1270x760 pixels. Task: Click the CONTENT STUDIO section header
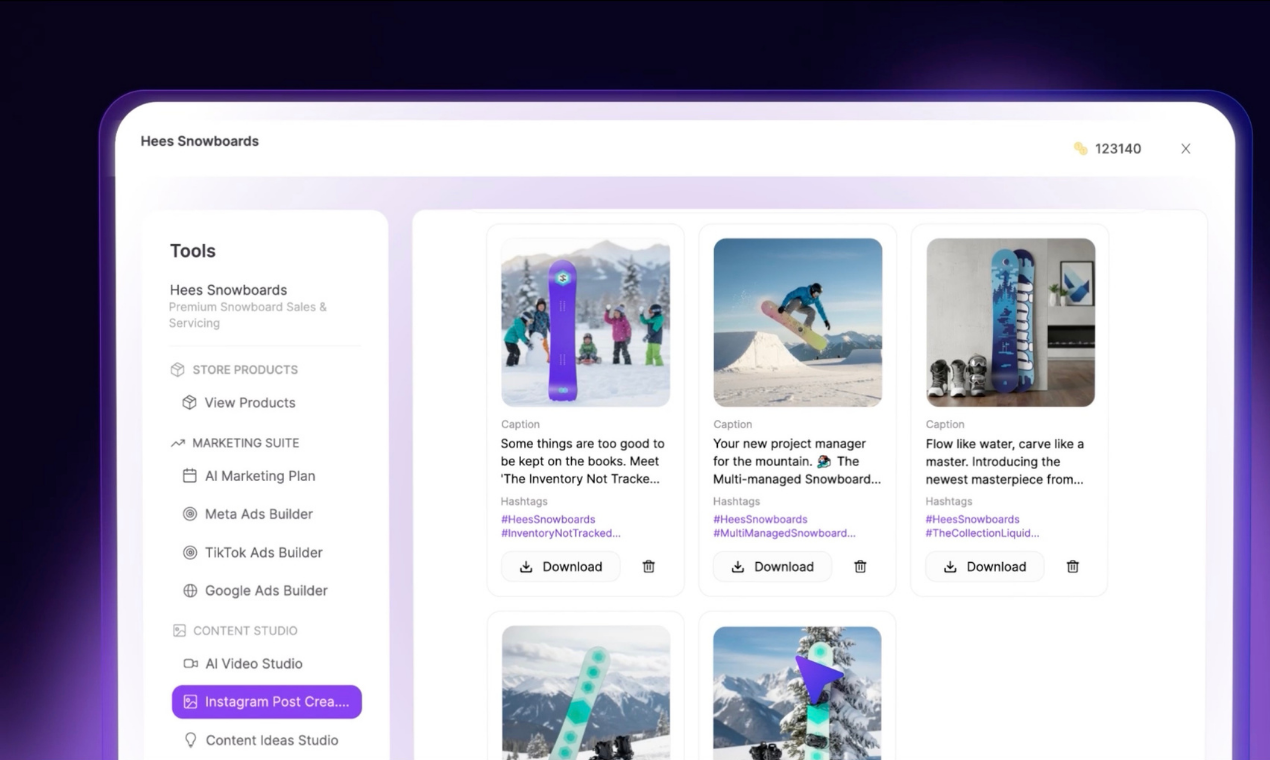point(245,630)
